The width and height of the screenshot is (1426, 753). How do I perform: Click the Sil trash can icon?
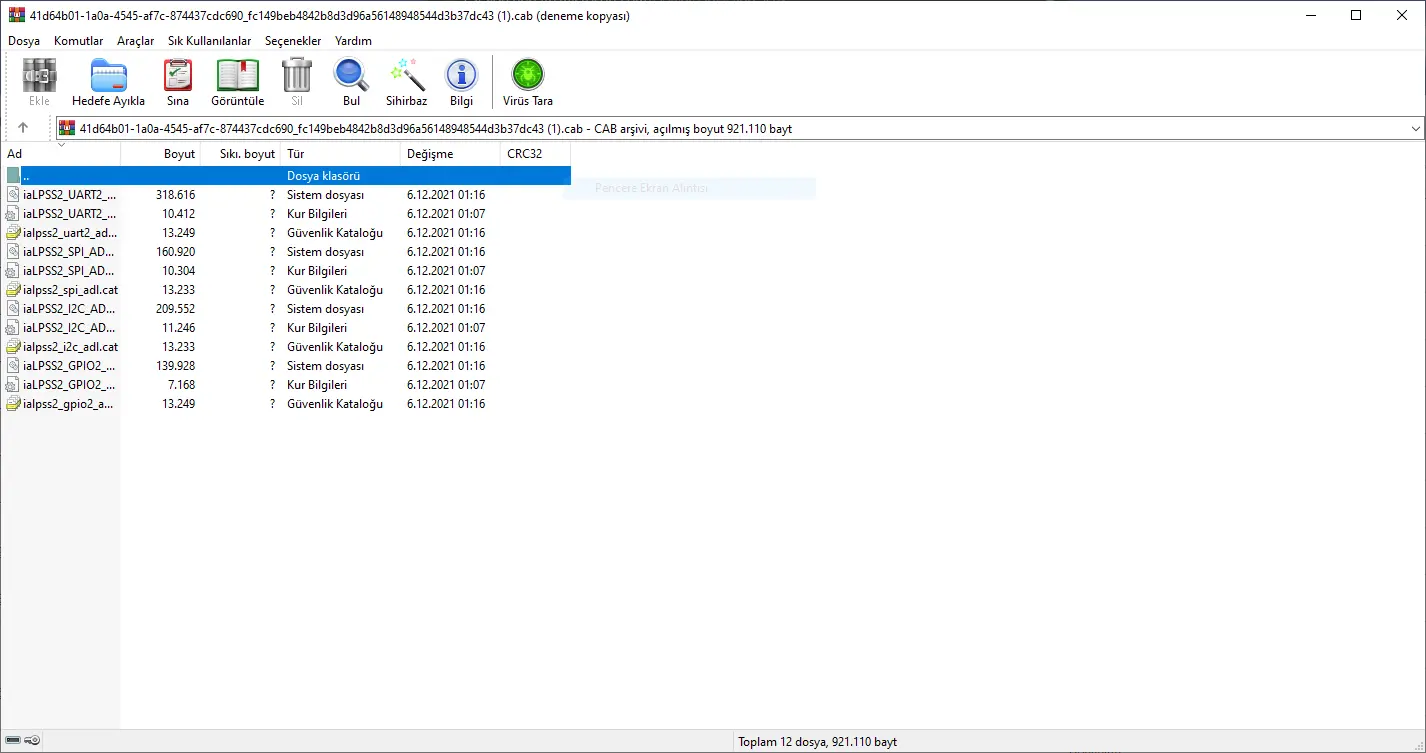tap(297, 75)
